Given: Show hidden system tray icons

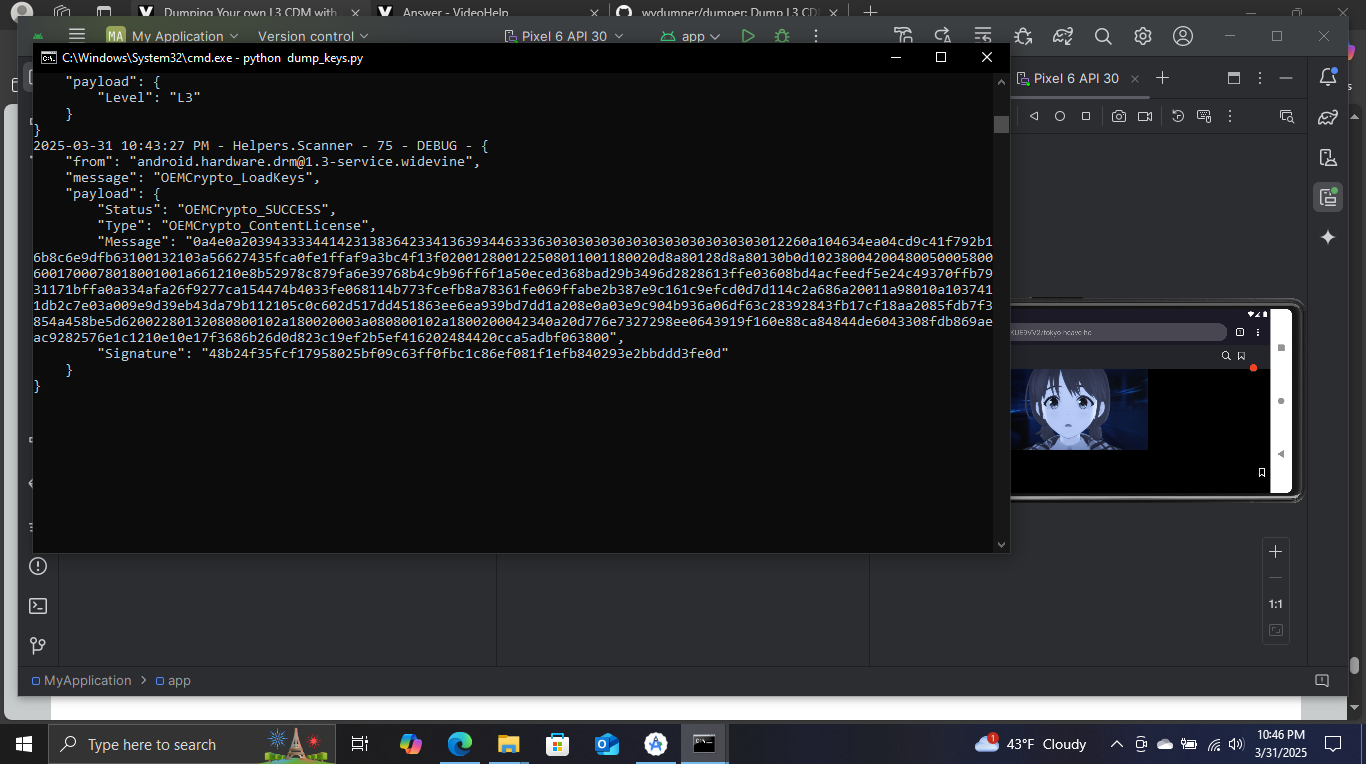Looking at the screenshot, I should tap(1117, 744).
